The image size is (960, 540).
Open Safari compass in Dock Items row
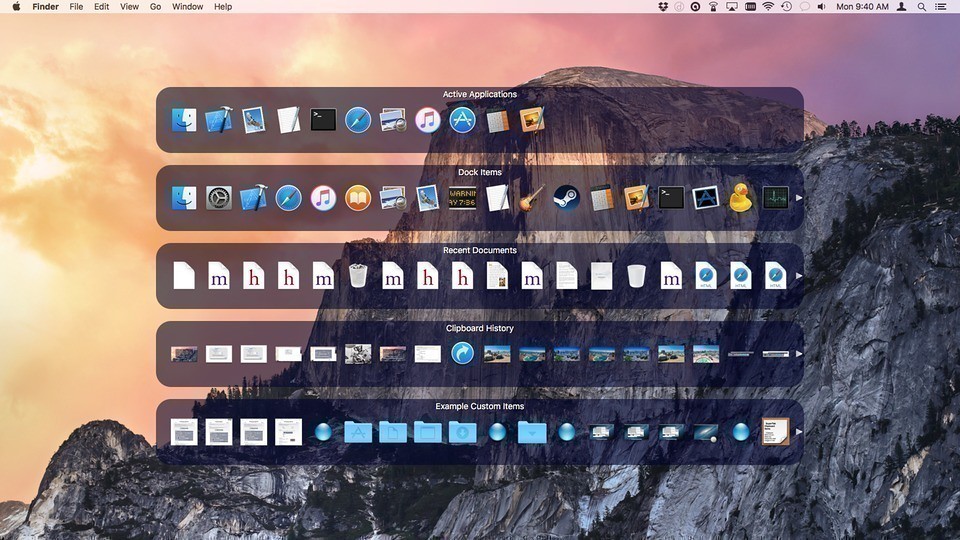point(288,198)
